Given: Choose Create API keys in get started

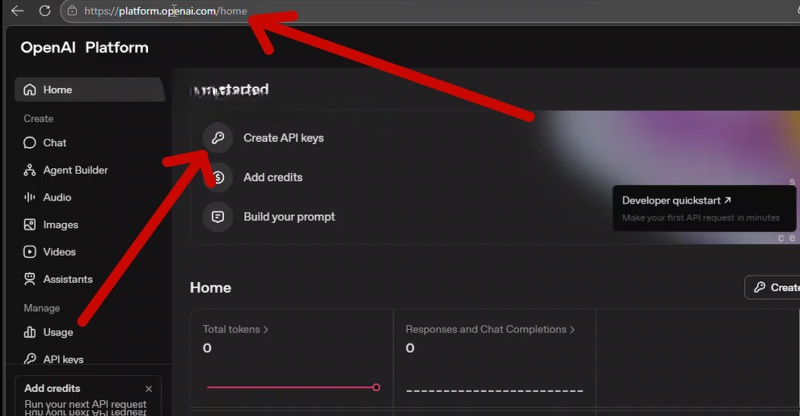Looking at the screenshot, I should click(x=283, y=138).
